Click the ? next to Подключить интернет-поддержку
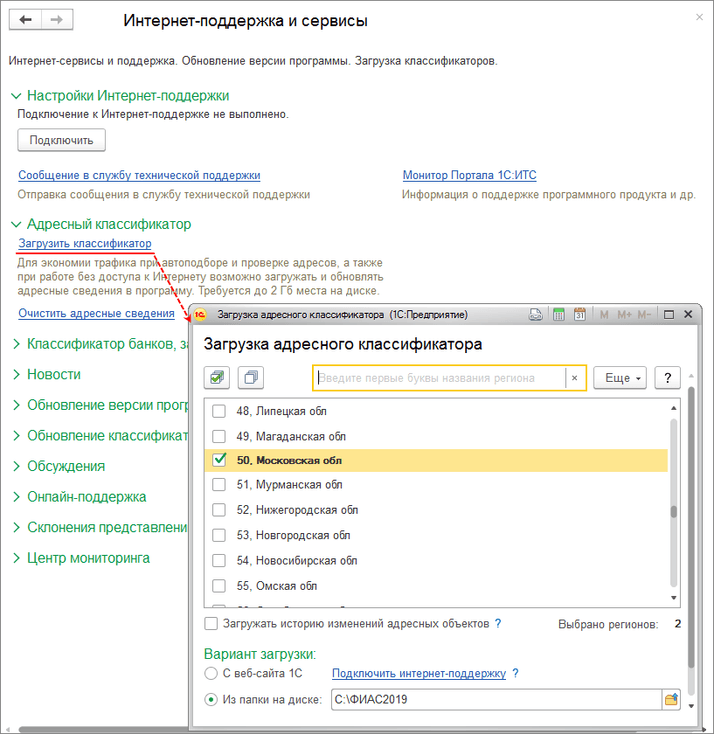Screen dimensions: 714x734 pyautogui.click(x=515, y=673)
